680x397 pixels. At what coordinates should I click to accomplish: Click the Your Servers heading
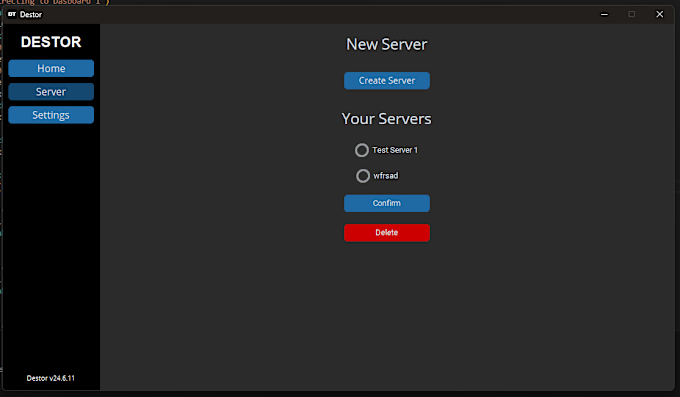[386, 118]
